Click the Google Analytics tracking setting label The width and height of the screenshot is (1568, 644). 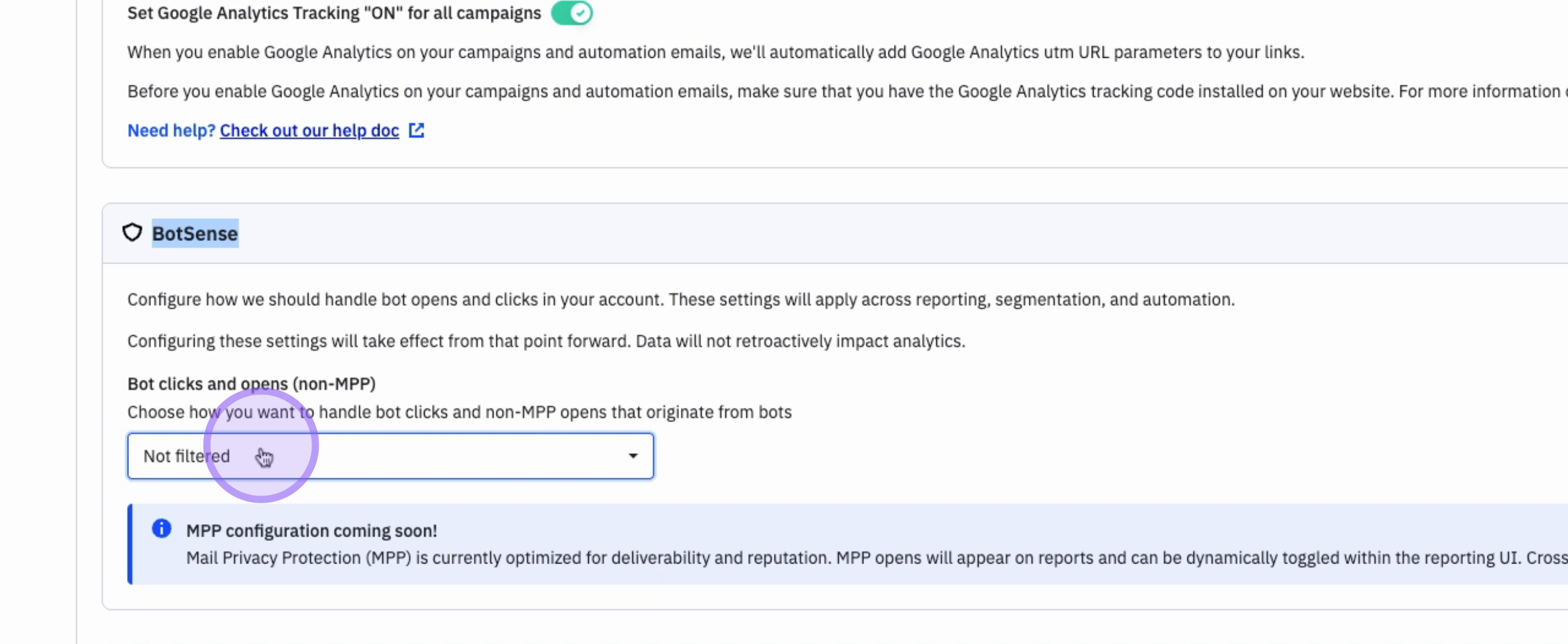(x=334, y=13)
